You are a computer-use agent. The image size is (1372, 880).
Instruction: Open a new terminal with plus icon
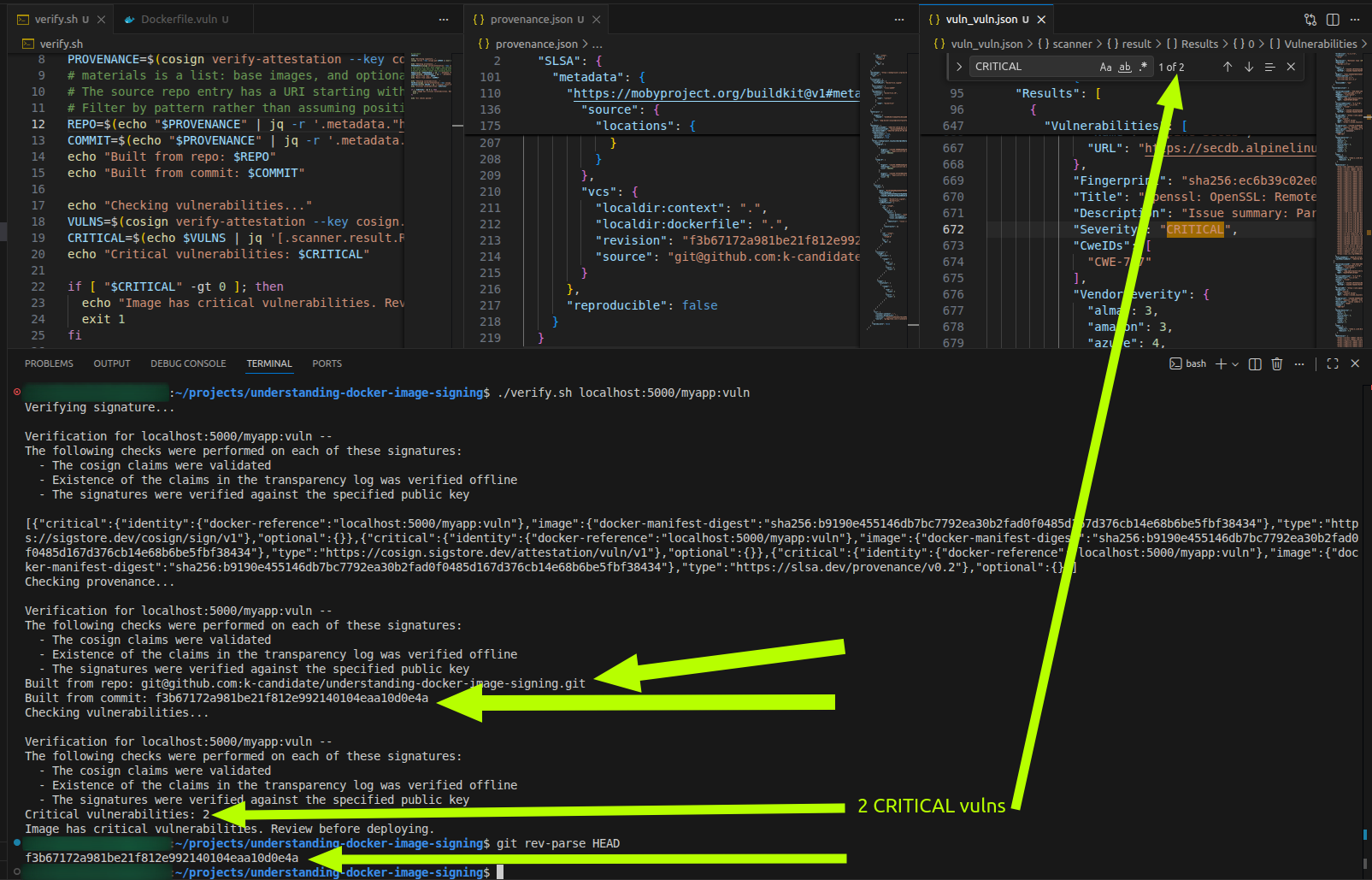pos(1220,363)
